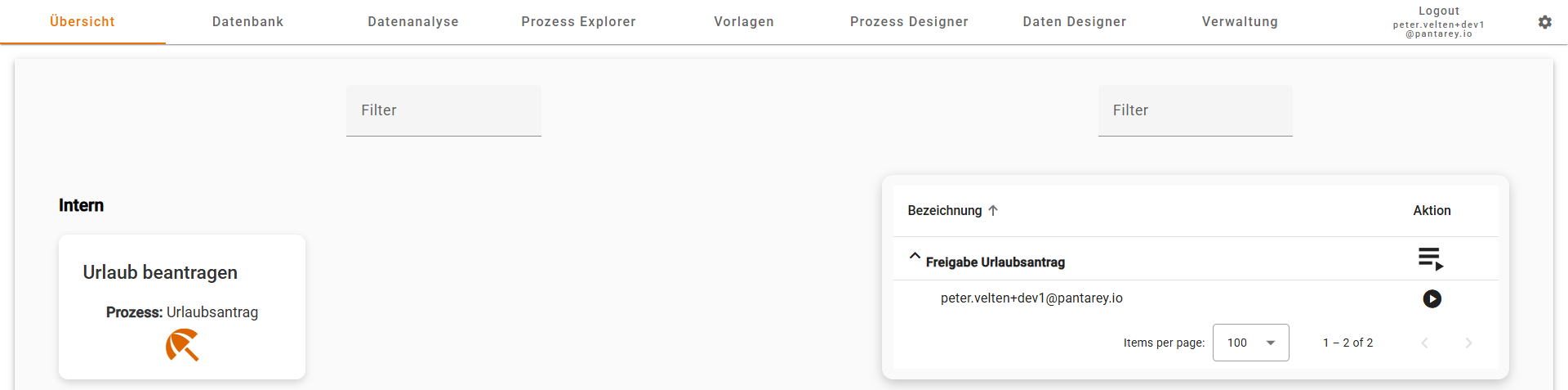
Task: Go to the Vorlagen tab
Action: (744, 22)
